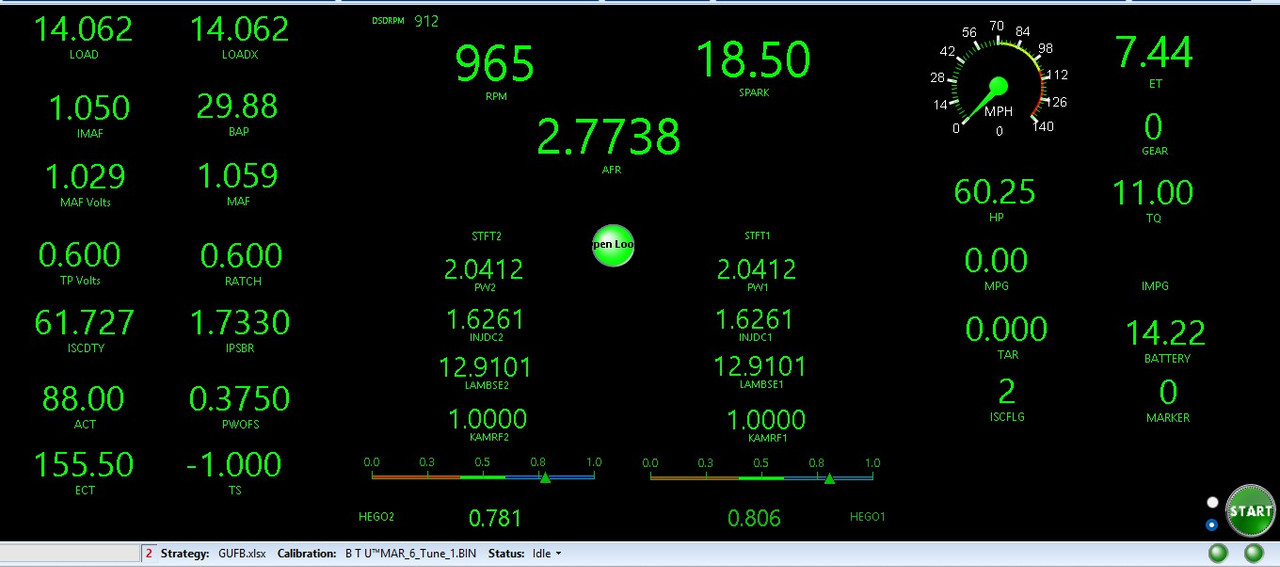Click the HEGO1 reading 0.806

pos(754,518)
